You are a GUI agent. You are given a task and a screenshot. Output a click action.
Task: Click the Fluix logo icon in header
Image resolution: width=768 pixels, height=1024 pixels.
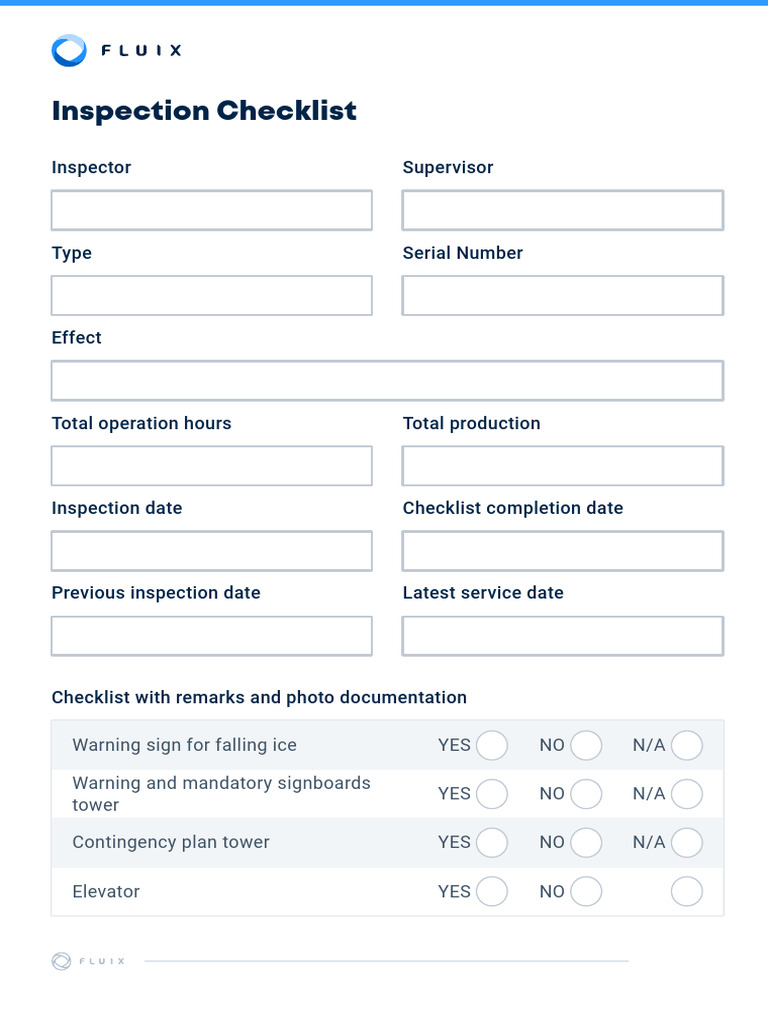tap(69, 50)
